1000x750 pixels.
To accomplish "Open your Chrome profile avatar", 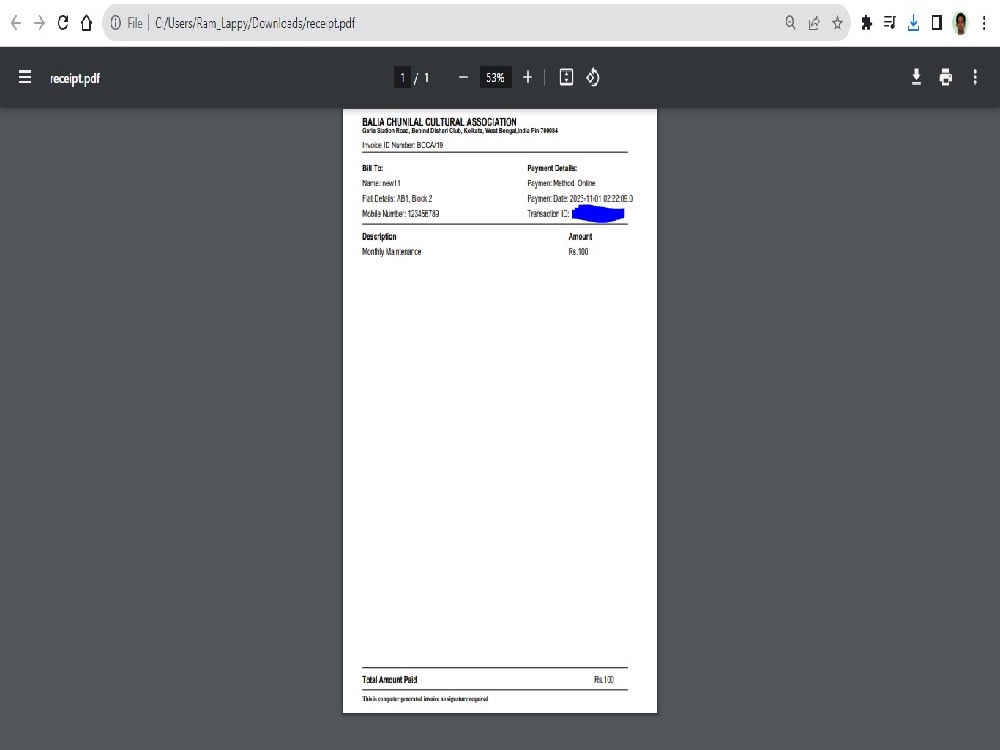I will click(959, 22).
